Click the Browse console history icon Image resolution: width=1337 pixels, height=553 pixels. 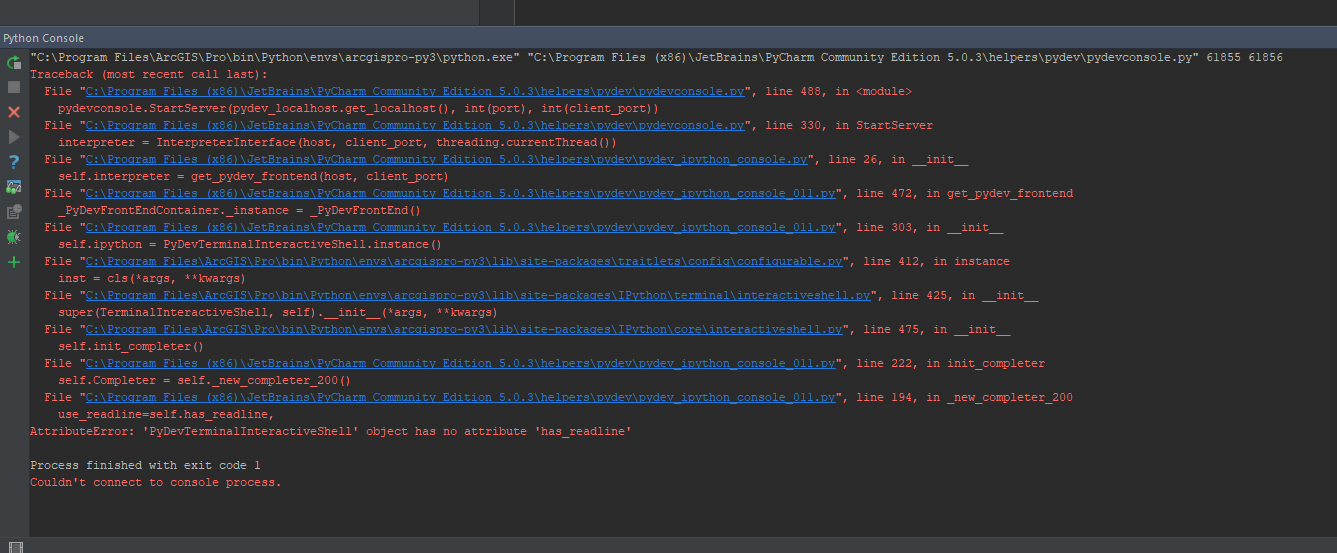(14, 212)
